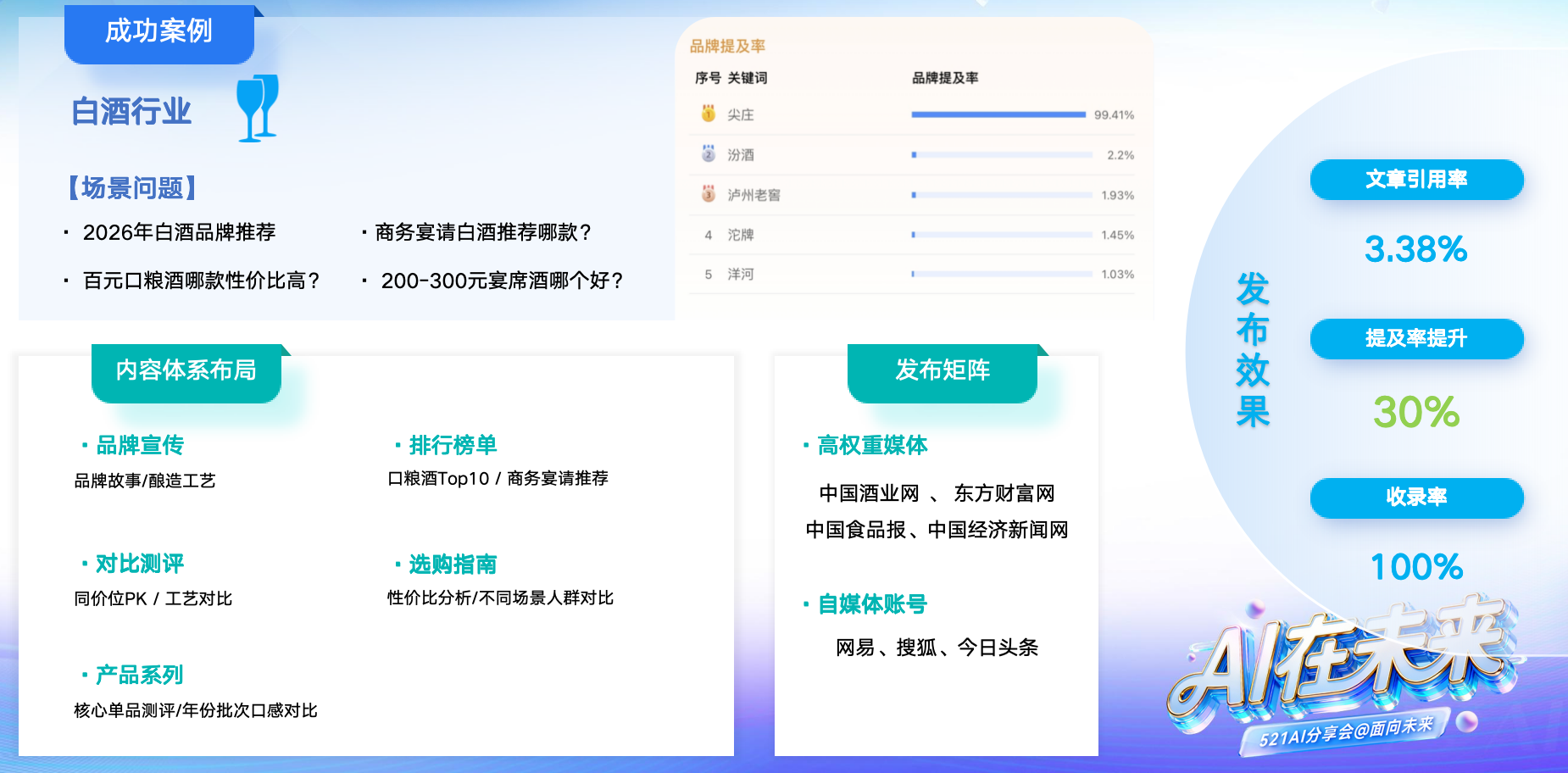
Task: Click the green 30% value
Action: pos(1416,413)
